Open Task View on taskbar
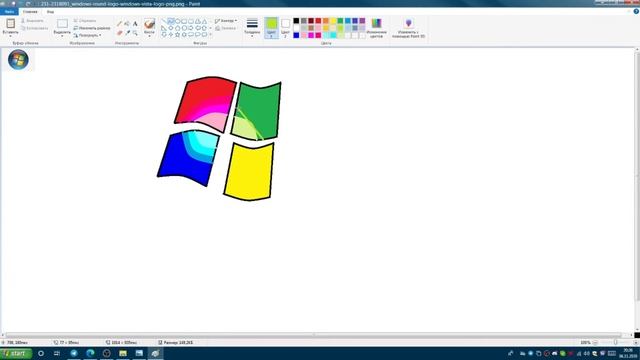 coord(57,353)
